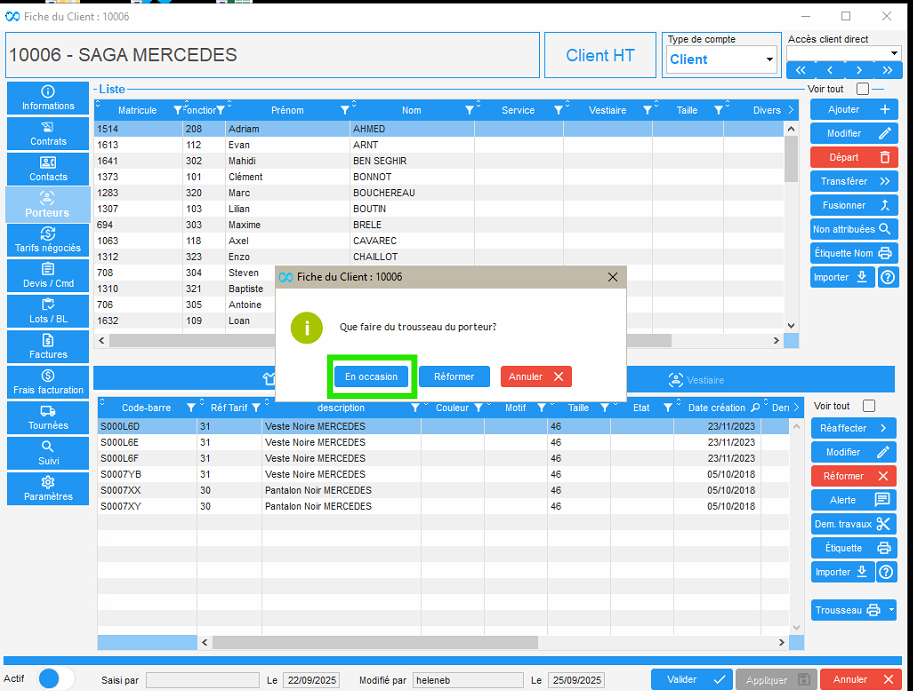Click the Modifié par input field
913x691 pixels.
(x=468, y=680)
